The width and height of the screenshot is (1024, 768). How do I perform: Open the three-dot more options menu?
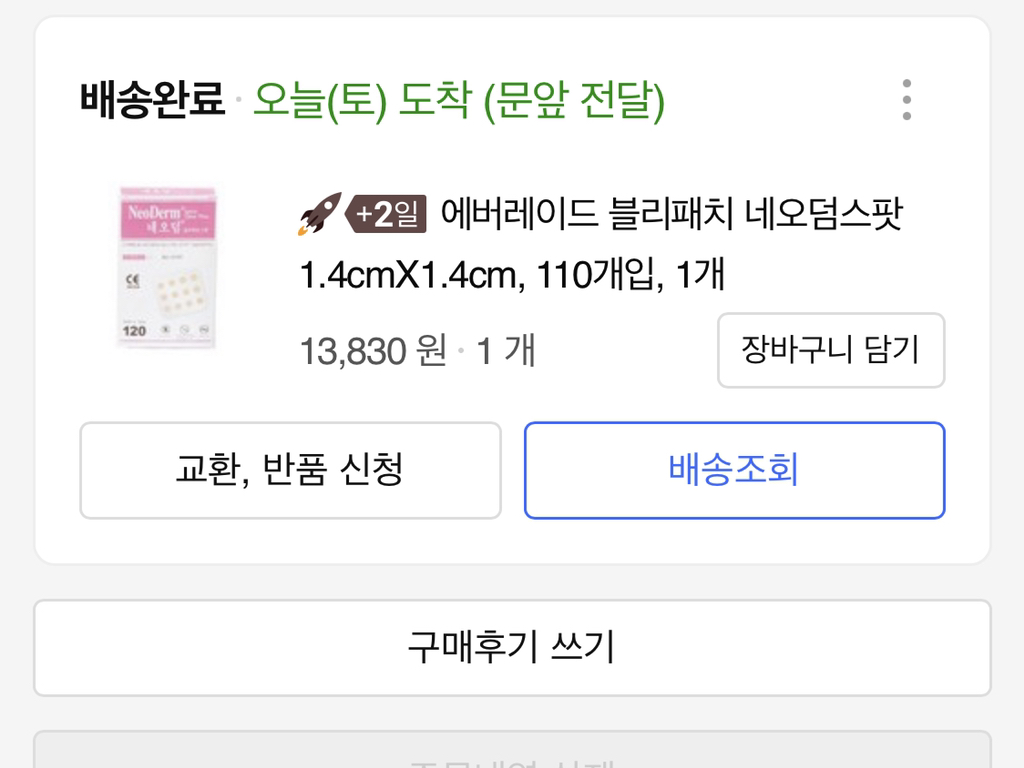pyautogui.click(x=906, y=100)
